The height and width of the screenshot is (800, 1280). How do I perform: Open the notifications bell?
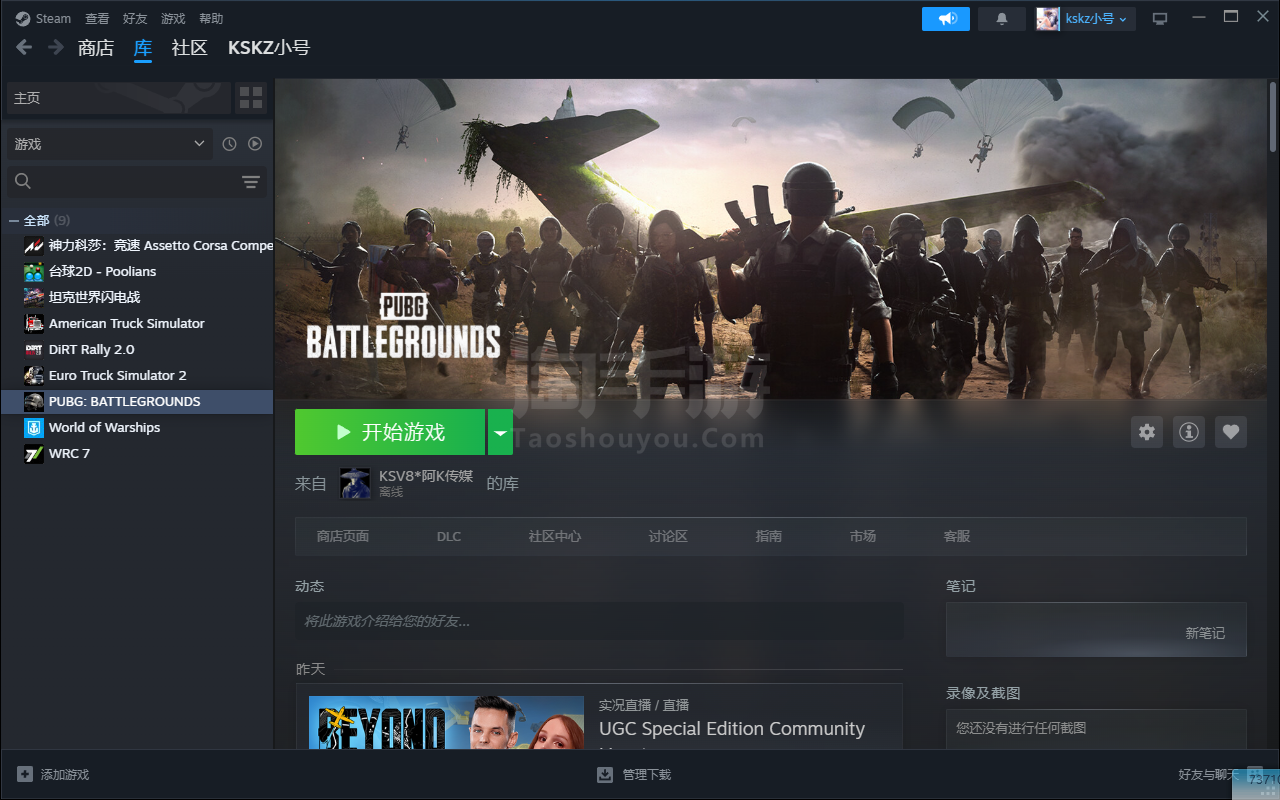point(1002,19)
